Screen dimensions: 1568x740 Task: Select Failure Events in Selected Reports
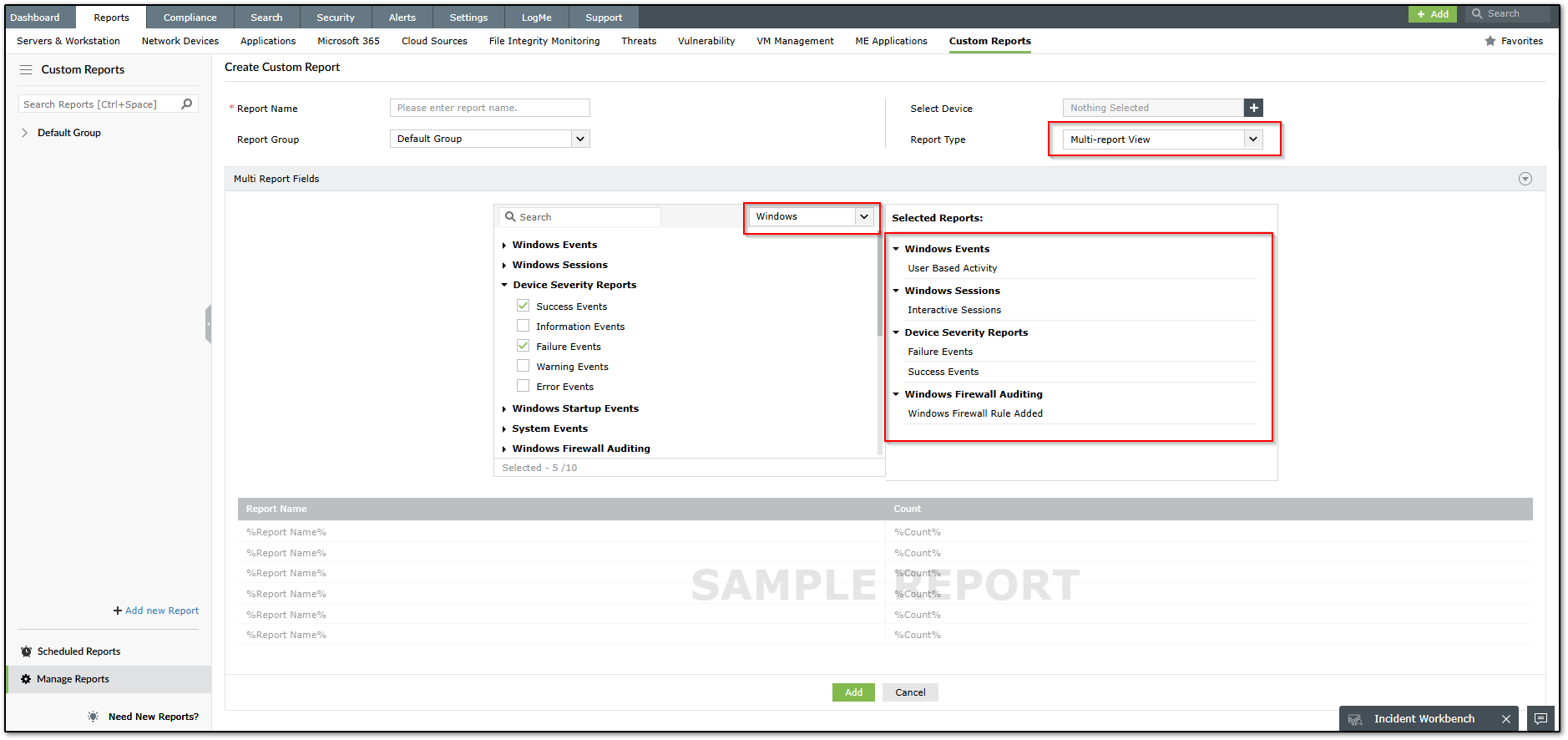click(x=940, y=352)
